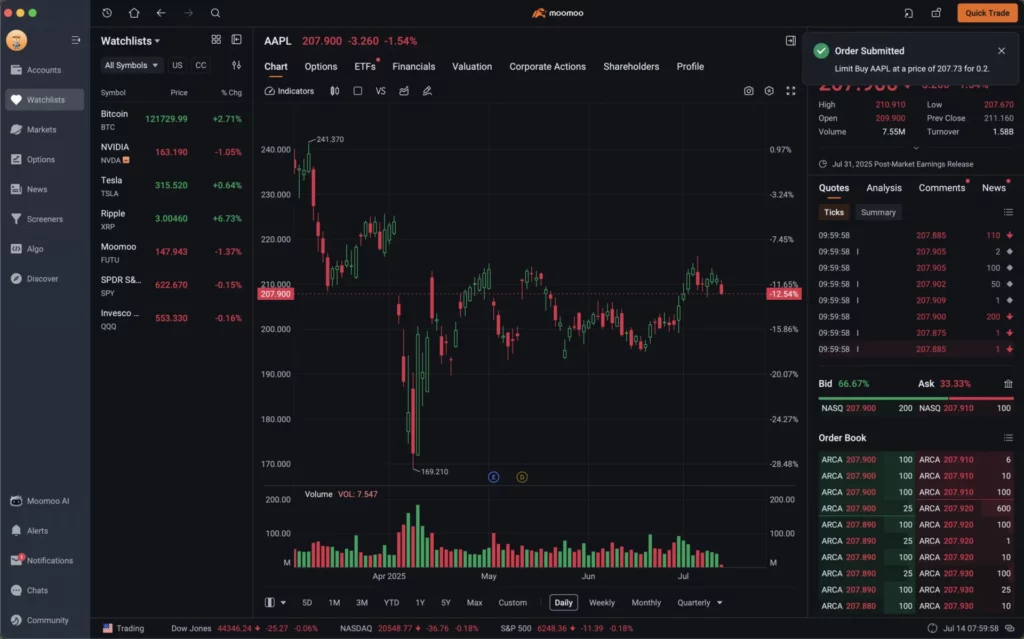Image resolution: width=1024 pixels, height=639 pixels.
Task: Click the VS comparison icon on chart toolbar
Action: click(x=380, y=89)
